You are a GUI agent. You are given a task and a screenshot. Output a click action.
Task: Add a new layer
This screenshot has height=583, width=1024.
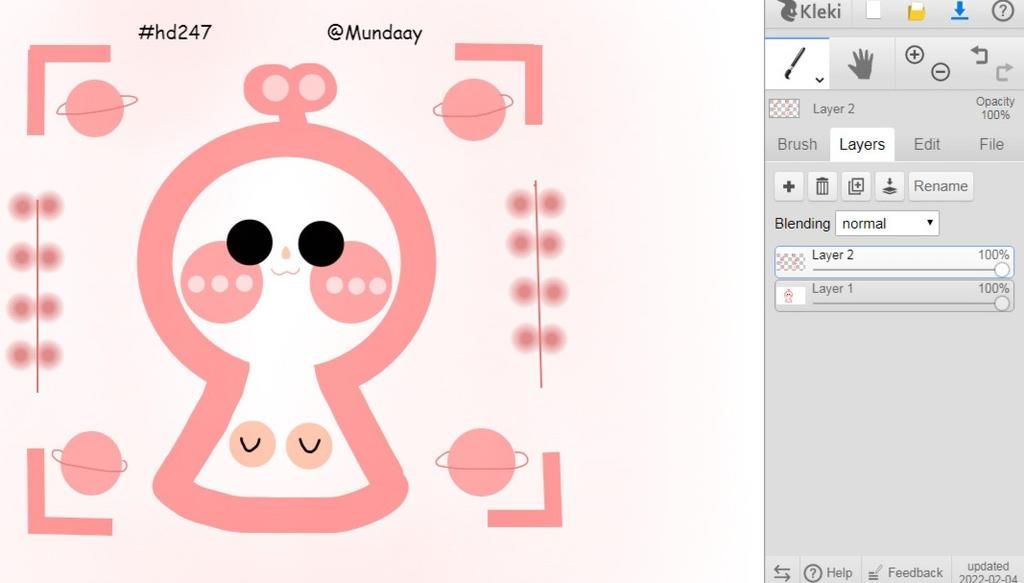click(x=789, y=186)
